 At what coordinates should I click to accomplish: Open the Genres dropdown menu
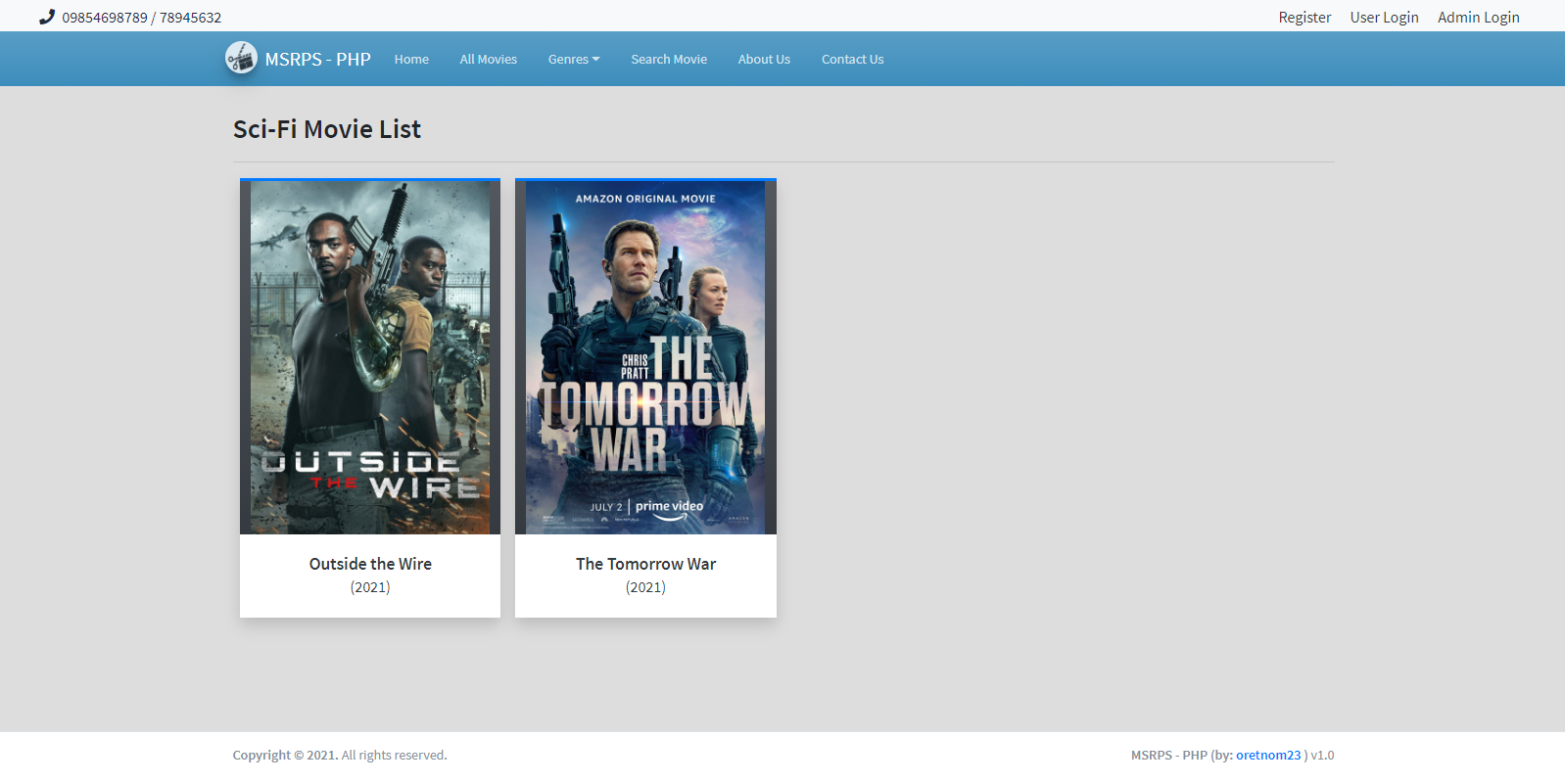[x=574, y=59]
